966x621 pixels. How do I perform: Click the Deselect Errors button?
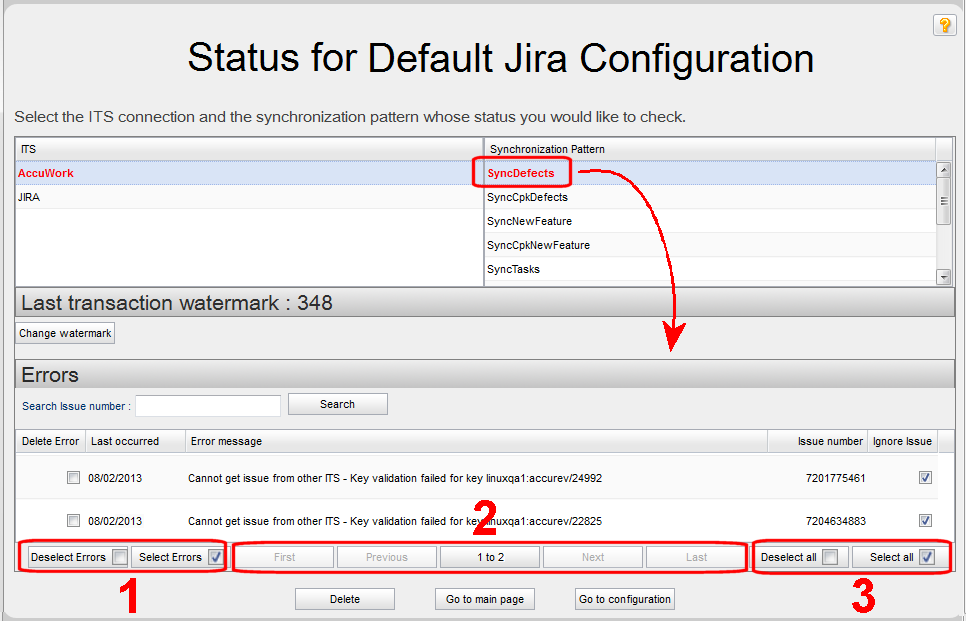[78, 557]
